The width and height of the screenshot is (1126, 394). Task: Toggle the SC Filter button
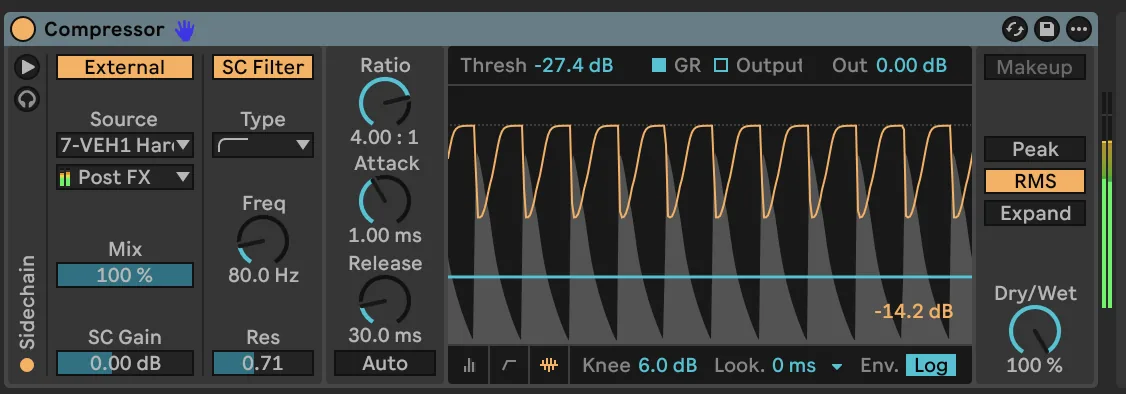[263, 67]
